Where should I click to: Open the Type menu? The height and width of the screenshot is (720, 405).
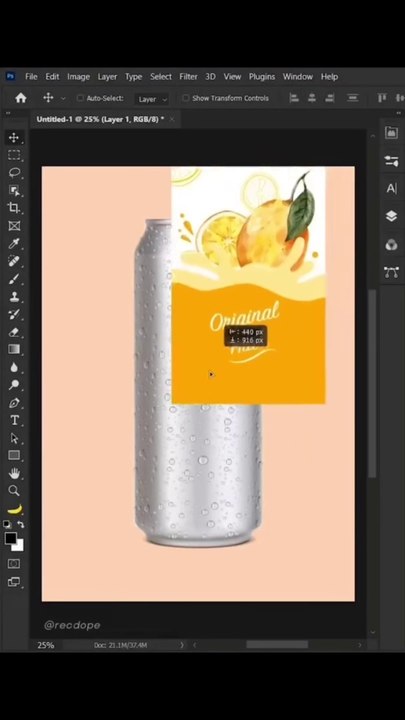pos(134,77)
